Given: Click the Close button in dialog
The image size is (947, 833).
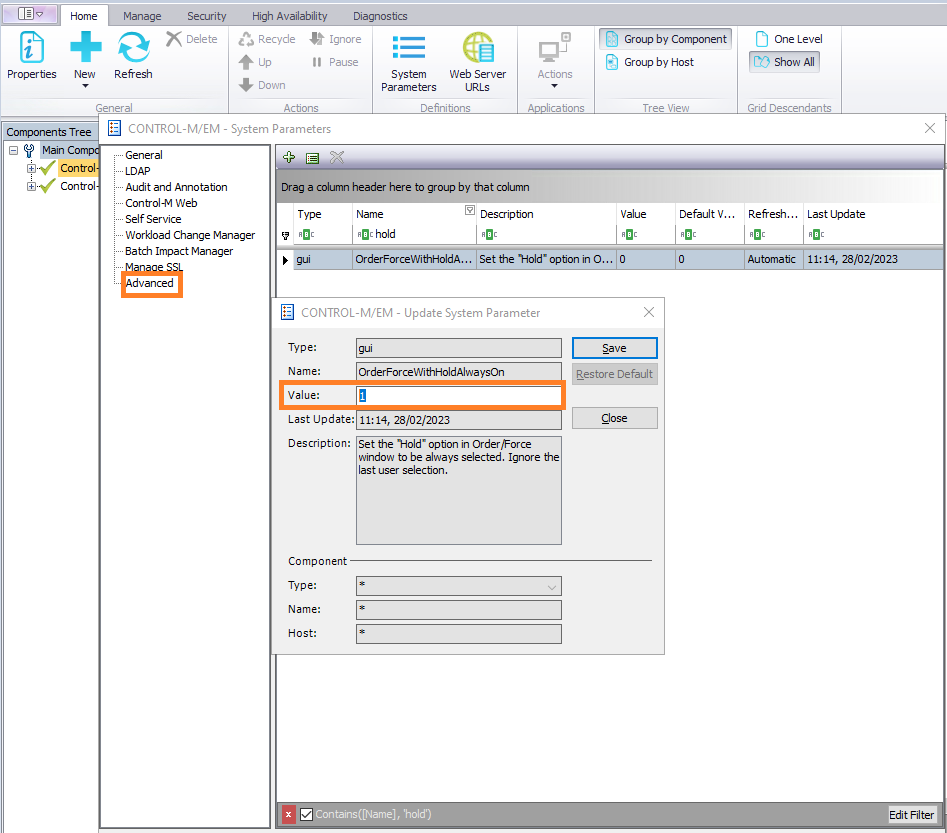Looking at the screenshot, I should click(x=614, y=418).
